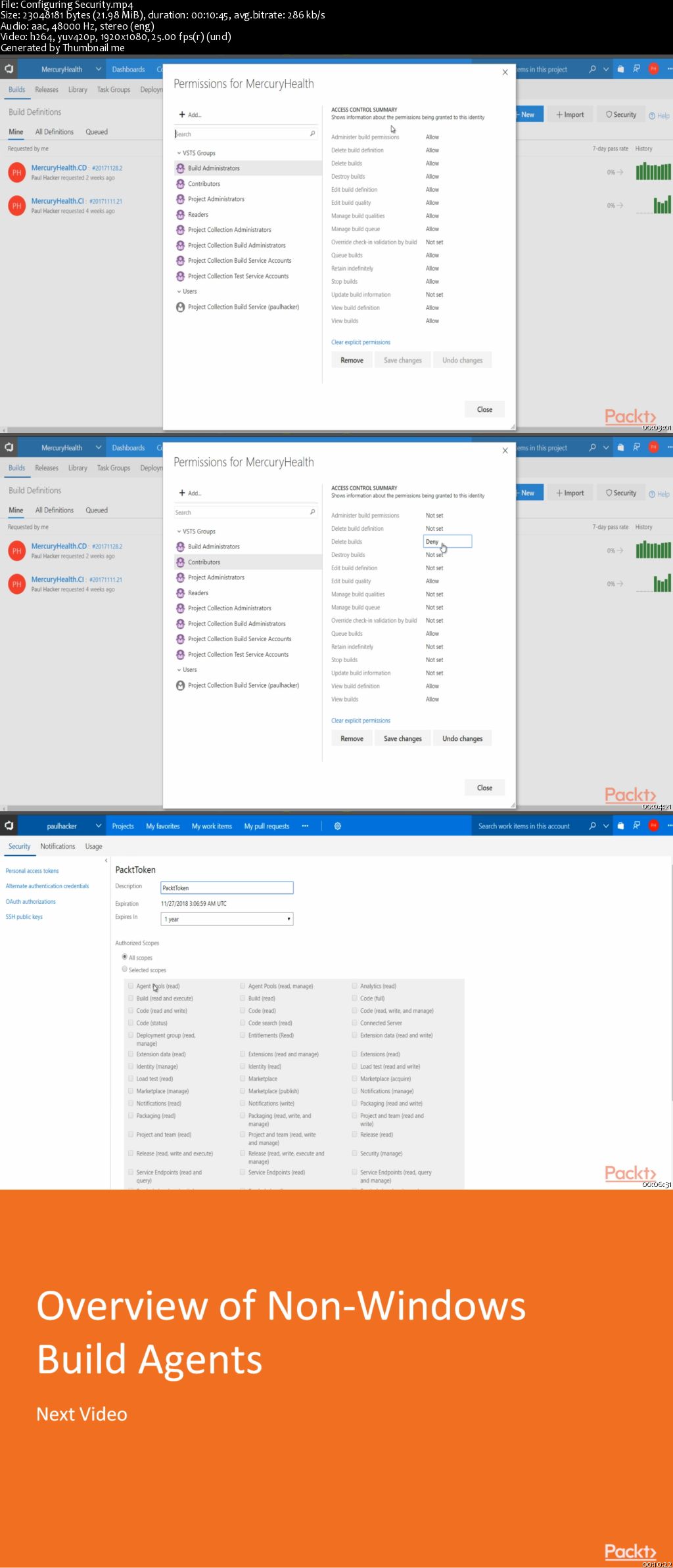This screenshot has width=673, height=1568.
Task: Check the Analytics (read) scope
Action: point(354,985)
